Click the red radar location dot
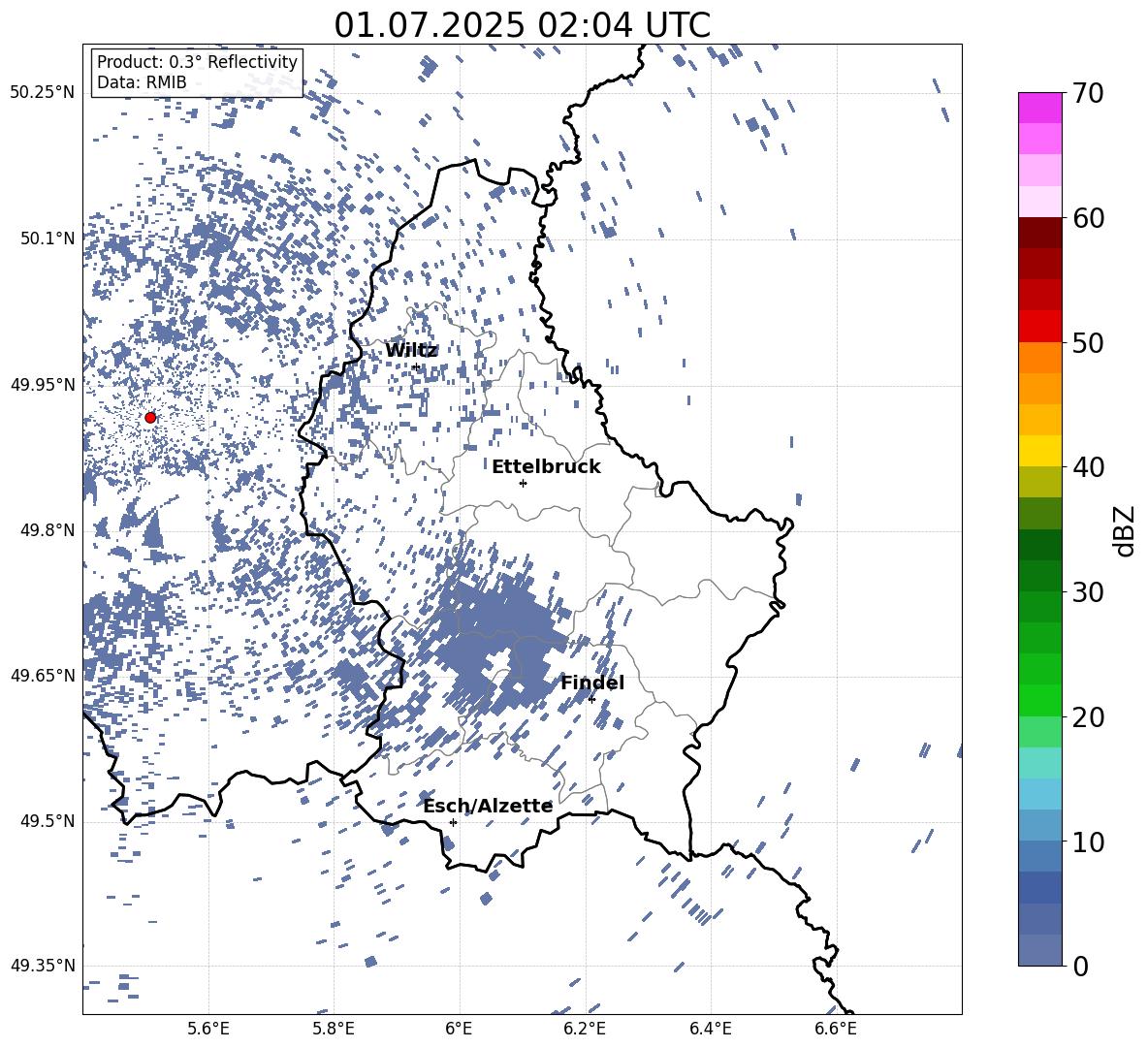The width and height of the screenshot is (1148, 1048). click(x=150, y=418)
